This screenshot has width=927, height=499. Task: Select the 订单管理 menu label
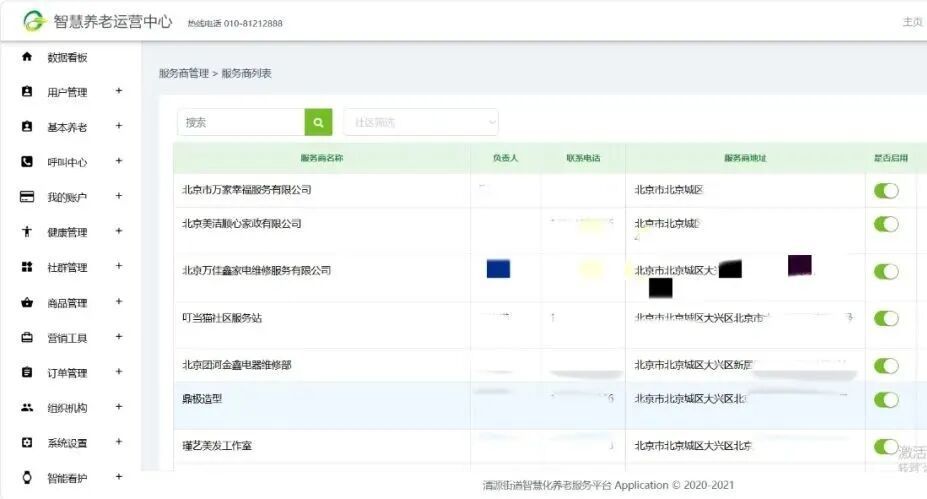(67, 373)
